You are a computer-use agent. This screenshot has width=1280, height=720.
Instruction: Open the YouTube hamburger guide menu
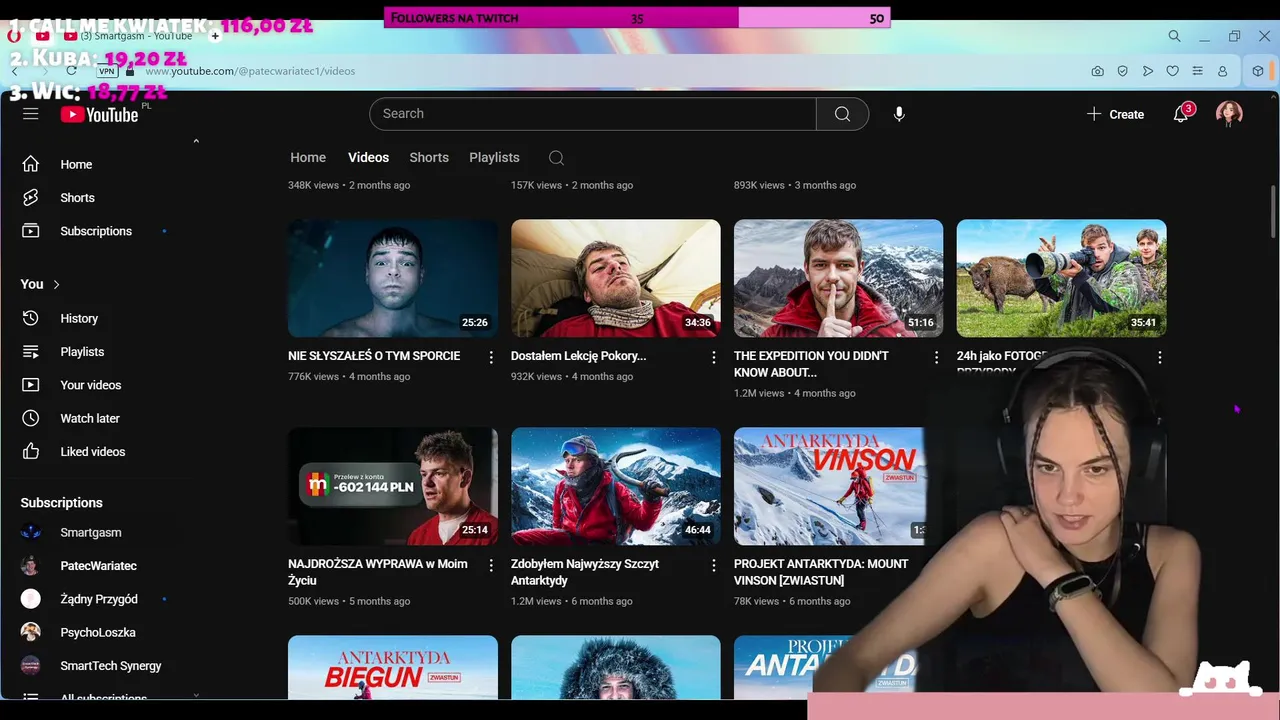pyautogui.click(x=31, y=114)
